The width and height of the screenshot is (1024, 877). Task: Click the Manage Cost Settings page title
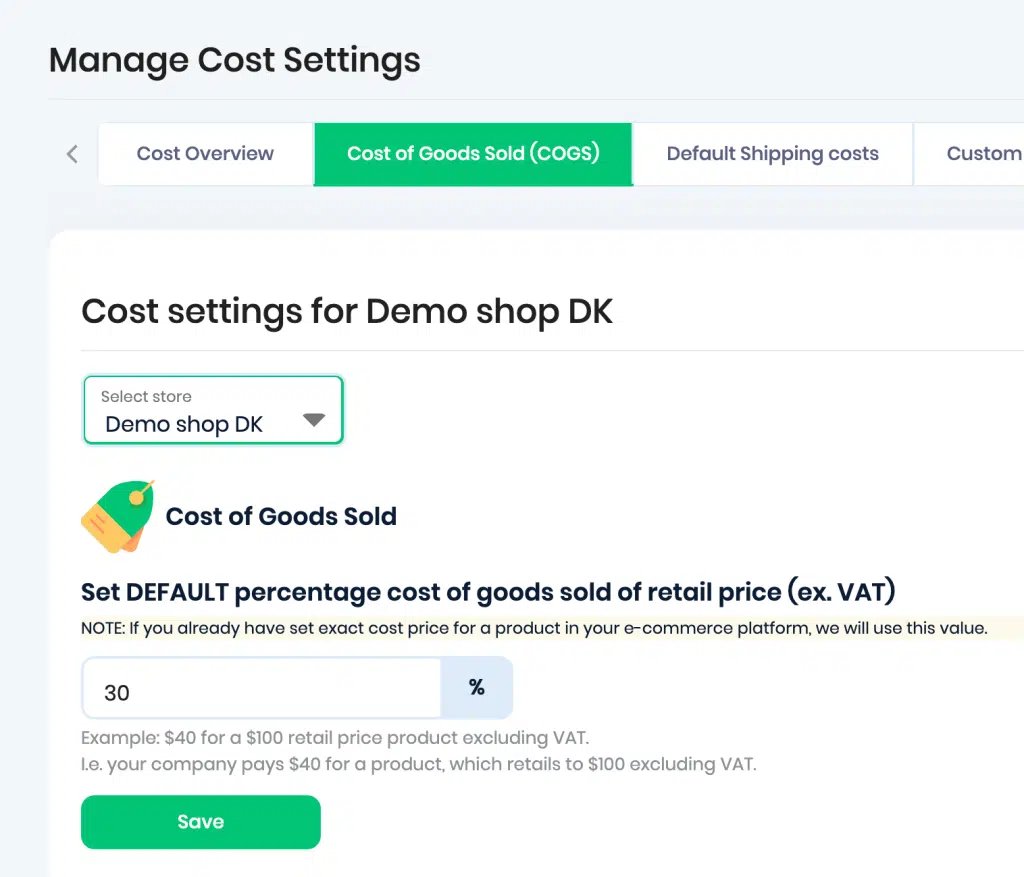(x=234, y=60)
